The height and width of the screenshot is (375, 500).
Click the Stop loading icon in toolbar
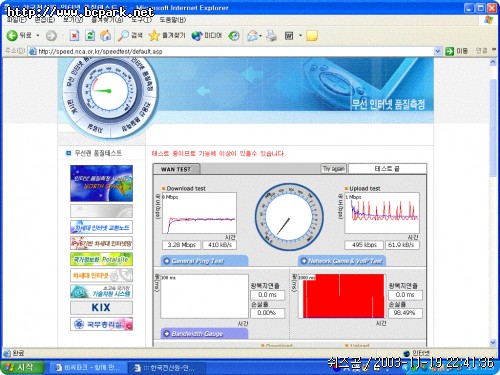click(x=74, y=35)
